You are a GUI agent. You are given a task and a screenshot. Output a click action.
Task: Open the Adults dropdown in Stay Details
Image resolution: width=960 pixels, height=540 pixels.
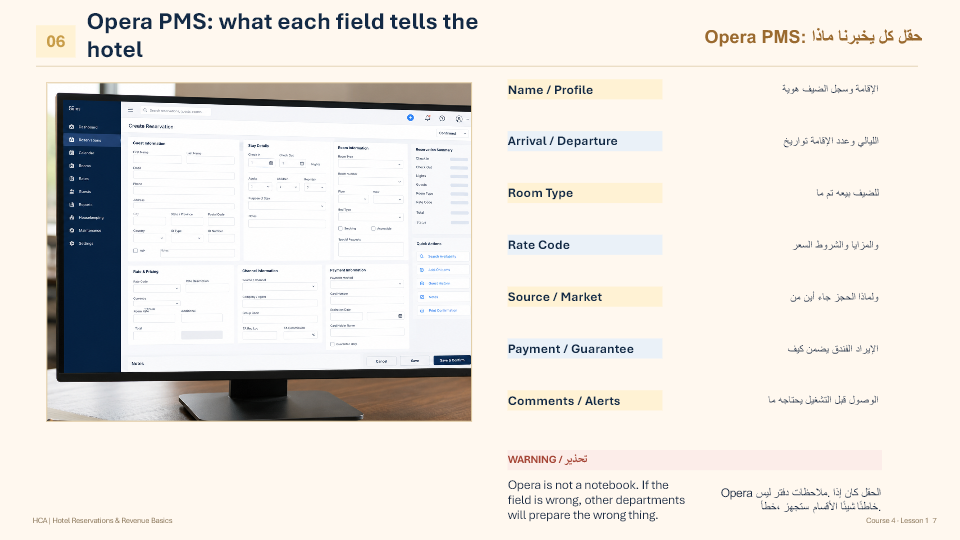click(x=260, y=186)
